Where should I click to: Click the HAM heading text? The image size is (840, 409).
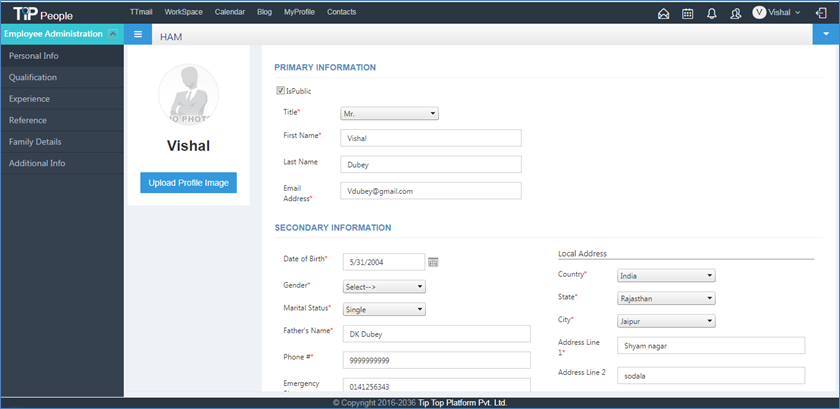tap(171, 37)
